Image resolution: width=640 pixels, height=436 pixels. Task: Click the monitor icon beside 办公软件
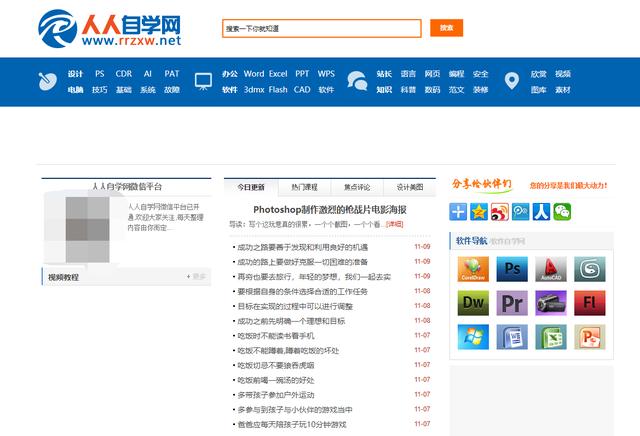pyautogui.click(x=203, y=81)
